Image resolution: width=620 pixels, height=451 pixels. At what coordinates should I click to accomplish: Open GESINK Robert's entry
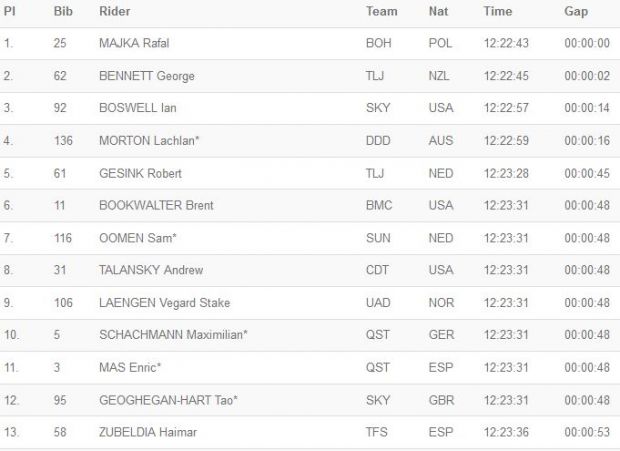click(140, 173)
